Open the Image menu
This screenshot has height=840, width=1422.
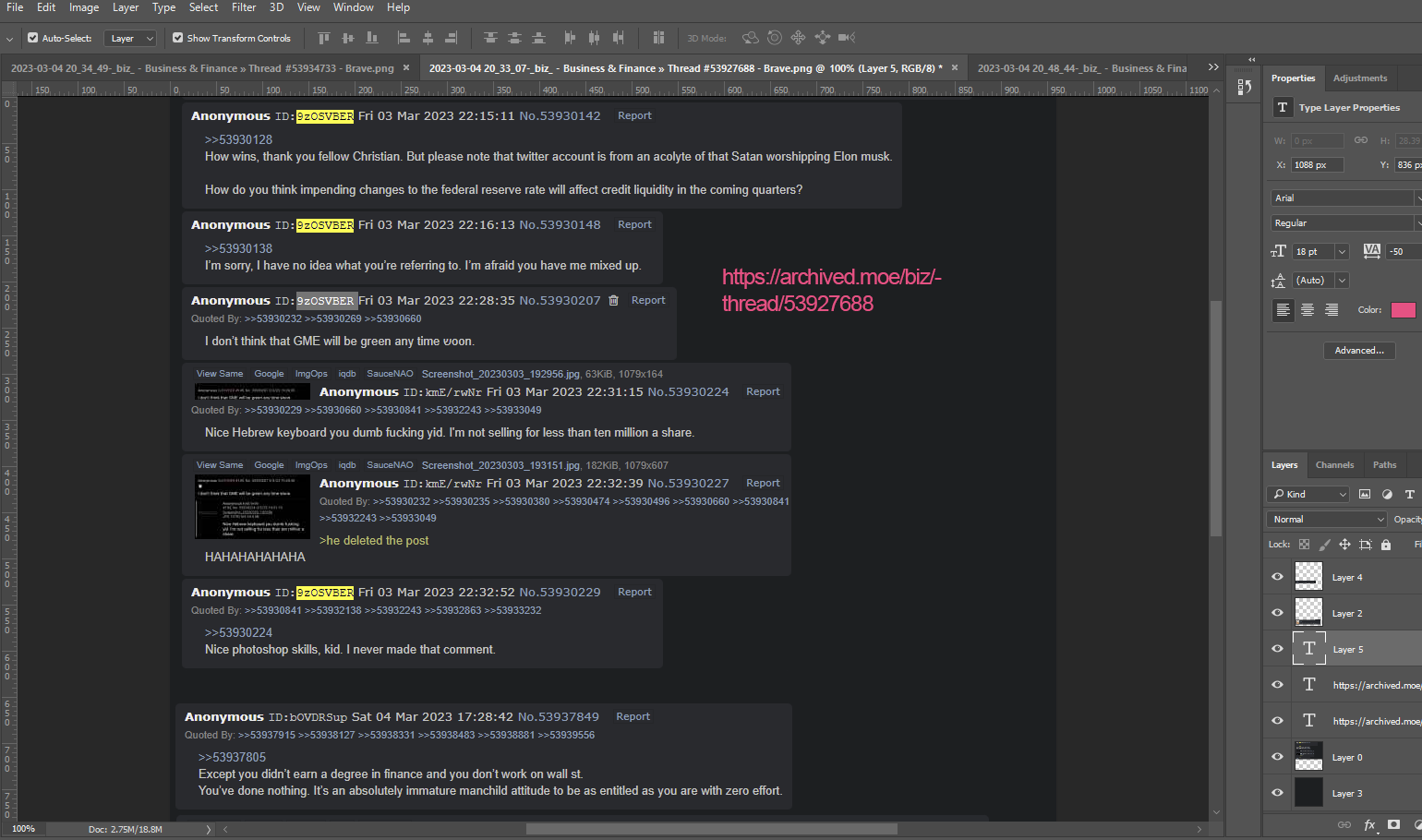coord(84,7)
